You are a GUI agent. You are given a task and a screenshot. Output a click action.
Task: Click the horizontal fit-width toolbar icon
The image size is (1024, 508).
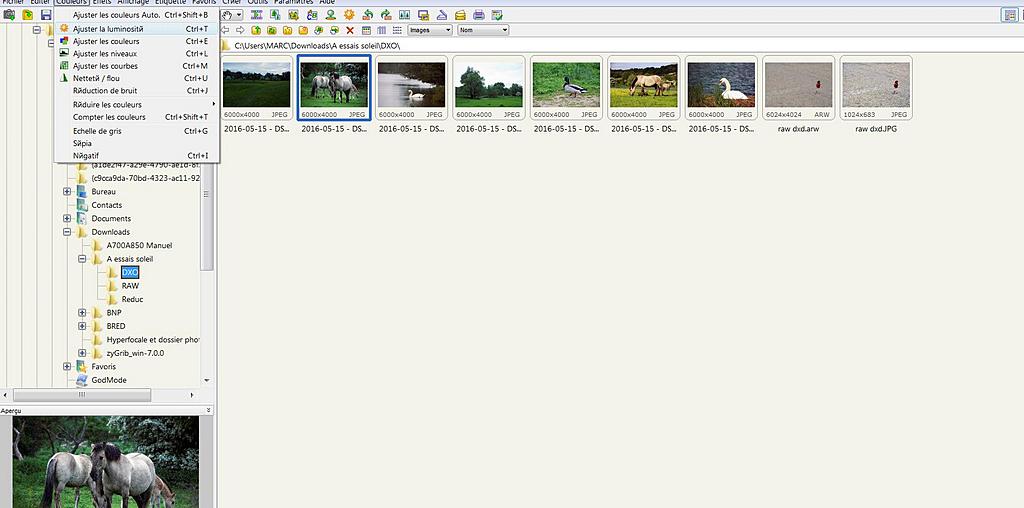tap(256, 15)
